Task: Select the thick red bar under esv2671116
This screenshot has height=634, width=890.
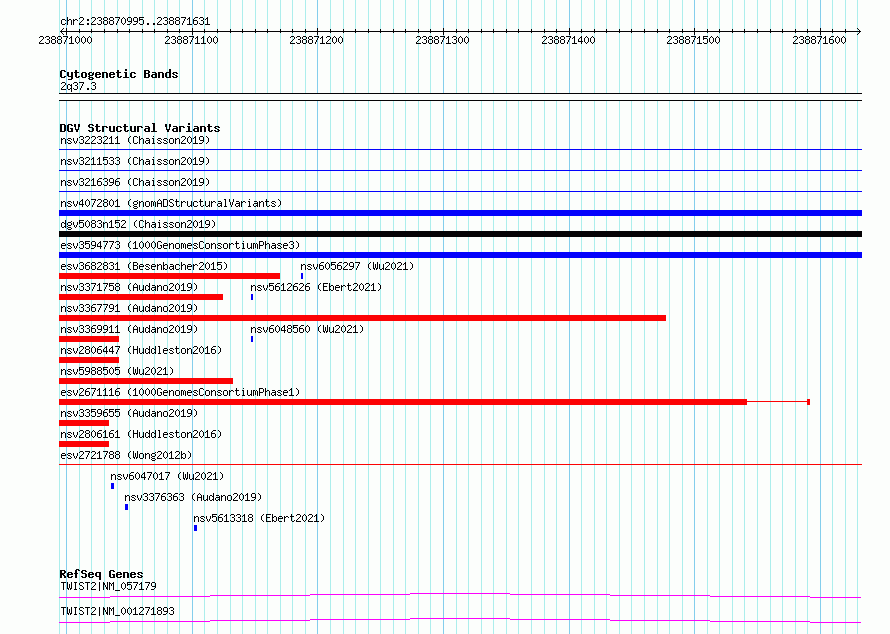Action: click(x=403, y=402)
